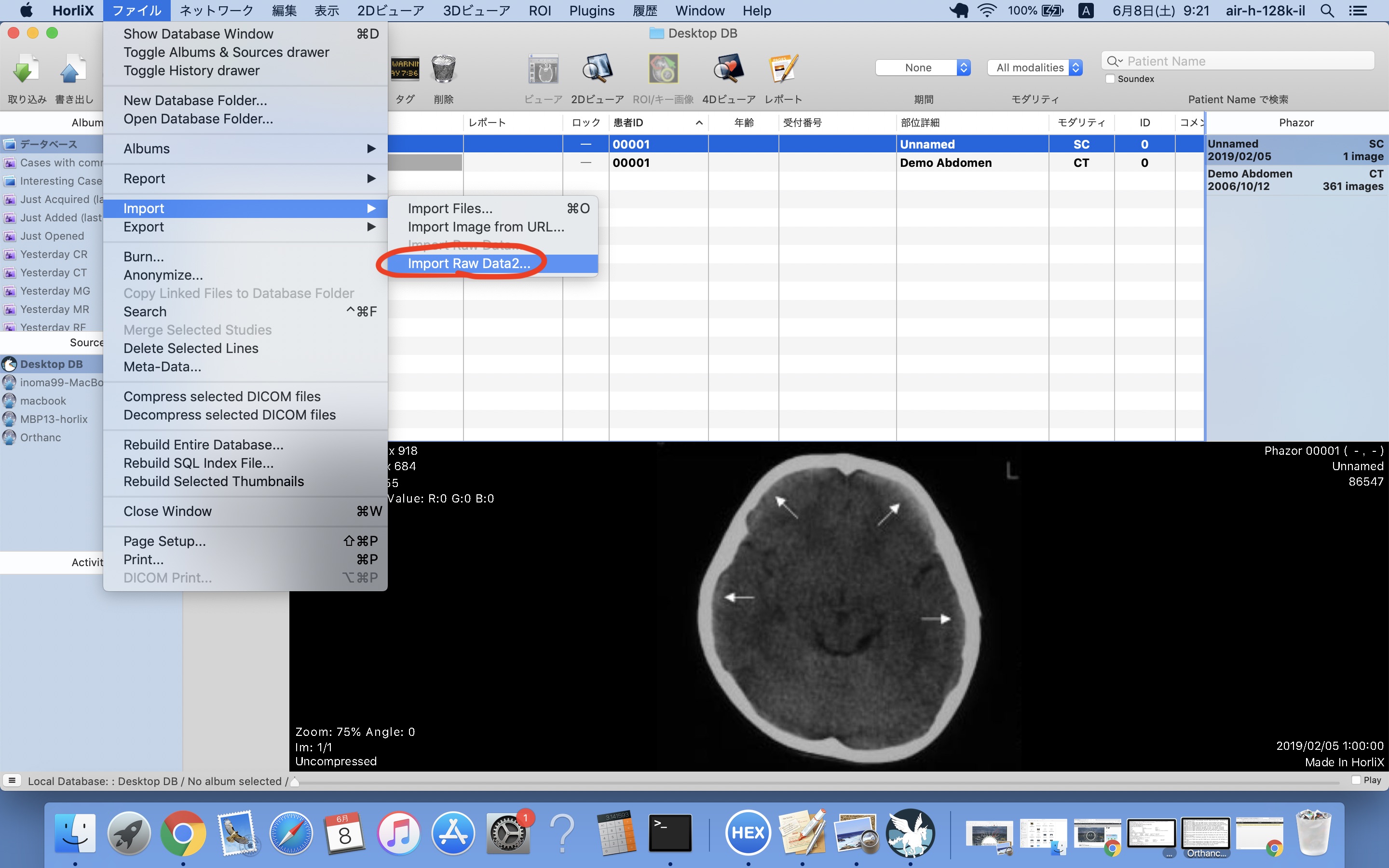Open the Trash in the Dock

click(1313, 833)
